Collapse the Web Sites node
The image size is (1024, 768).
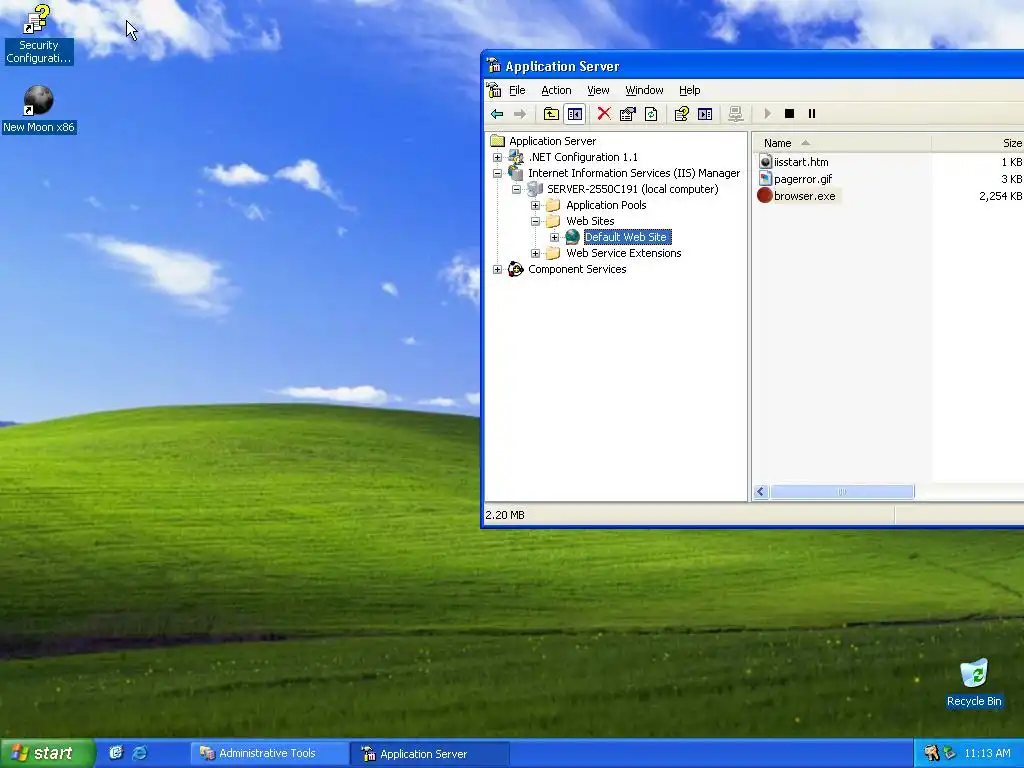point(536,221)
